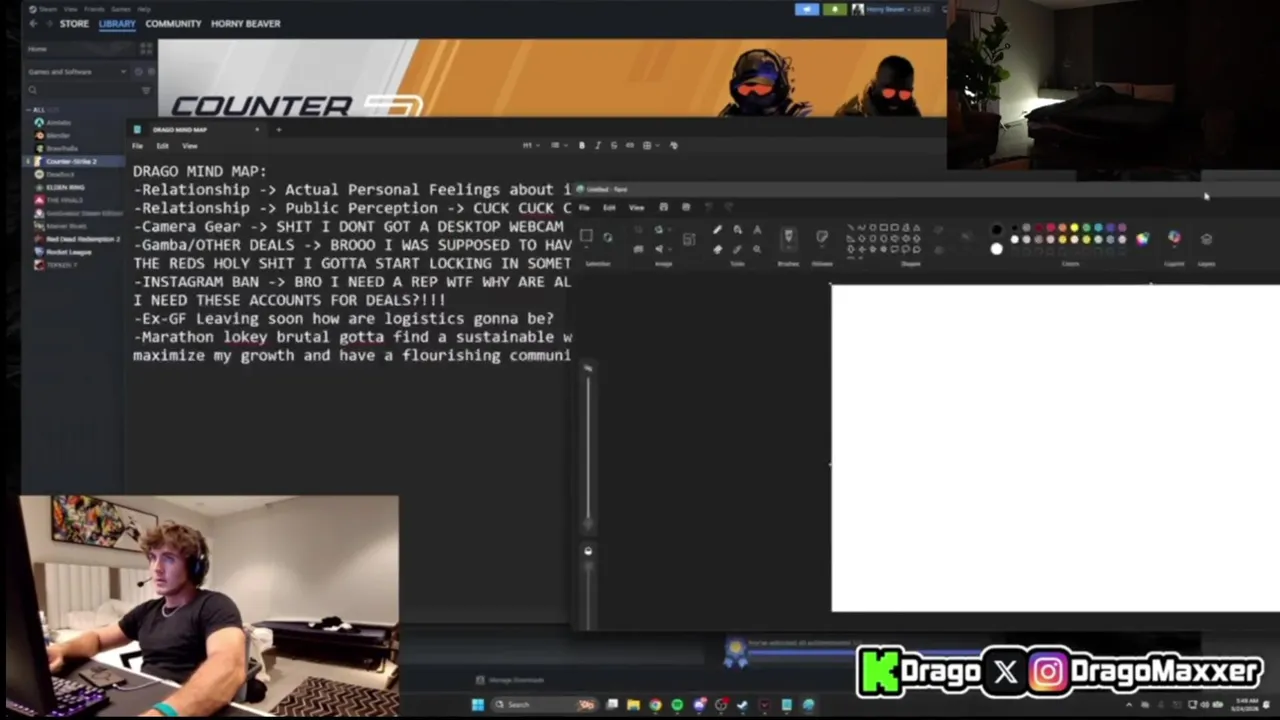Add a new tab in Notepad
1280x720 pixels.
pyautogui.click(x=279, y=129)
